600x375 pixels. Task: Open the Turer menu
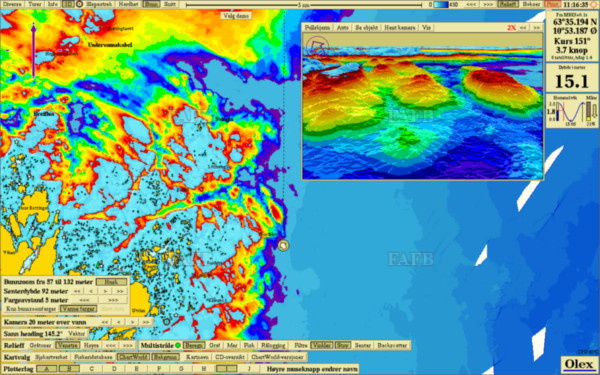coord(35,4)
